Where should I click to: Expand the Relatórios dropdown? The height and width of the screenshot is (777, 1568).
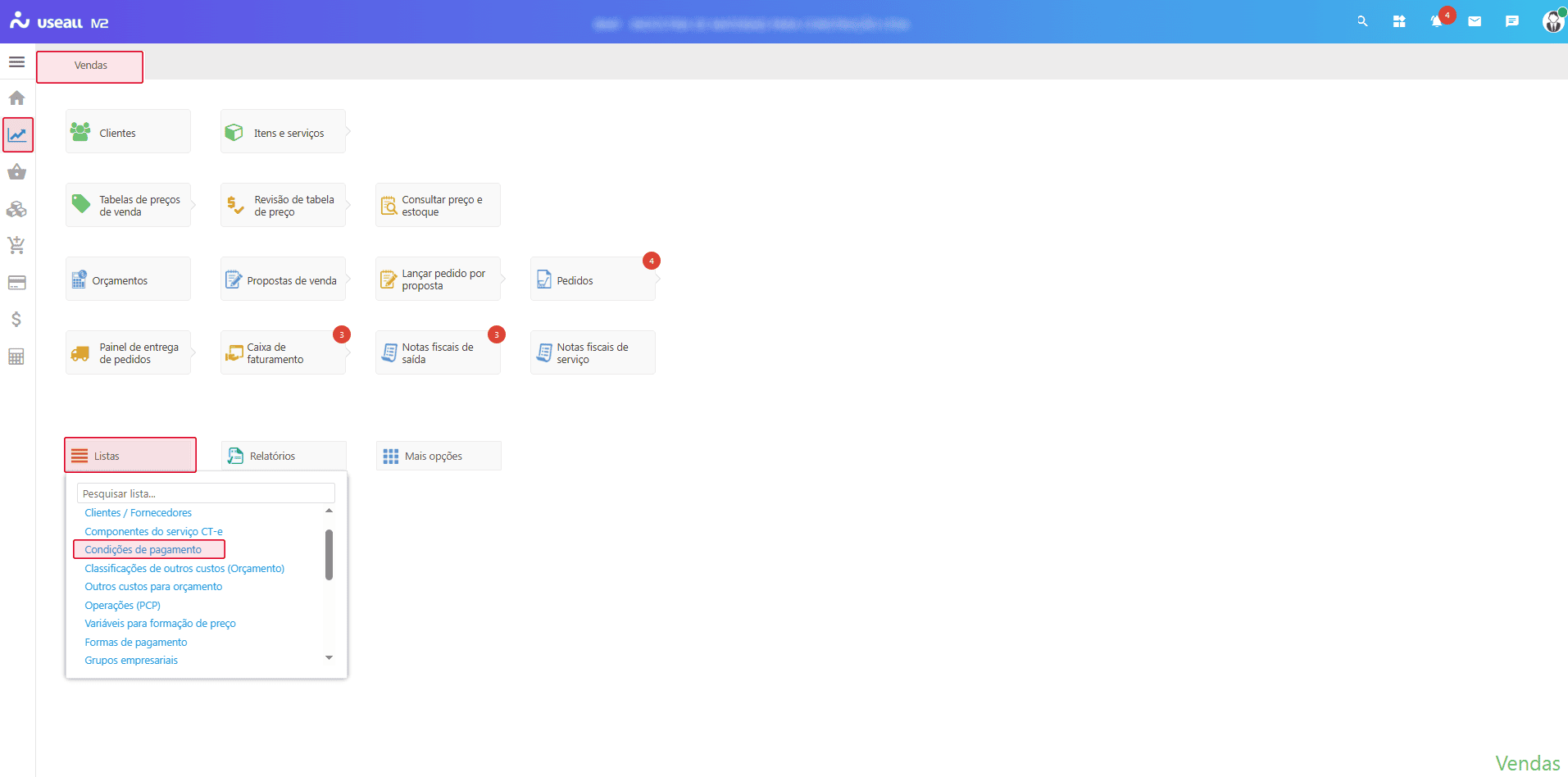click(x=284, y=456)
